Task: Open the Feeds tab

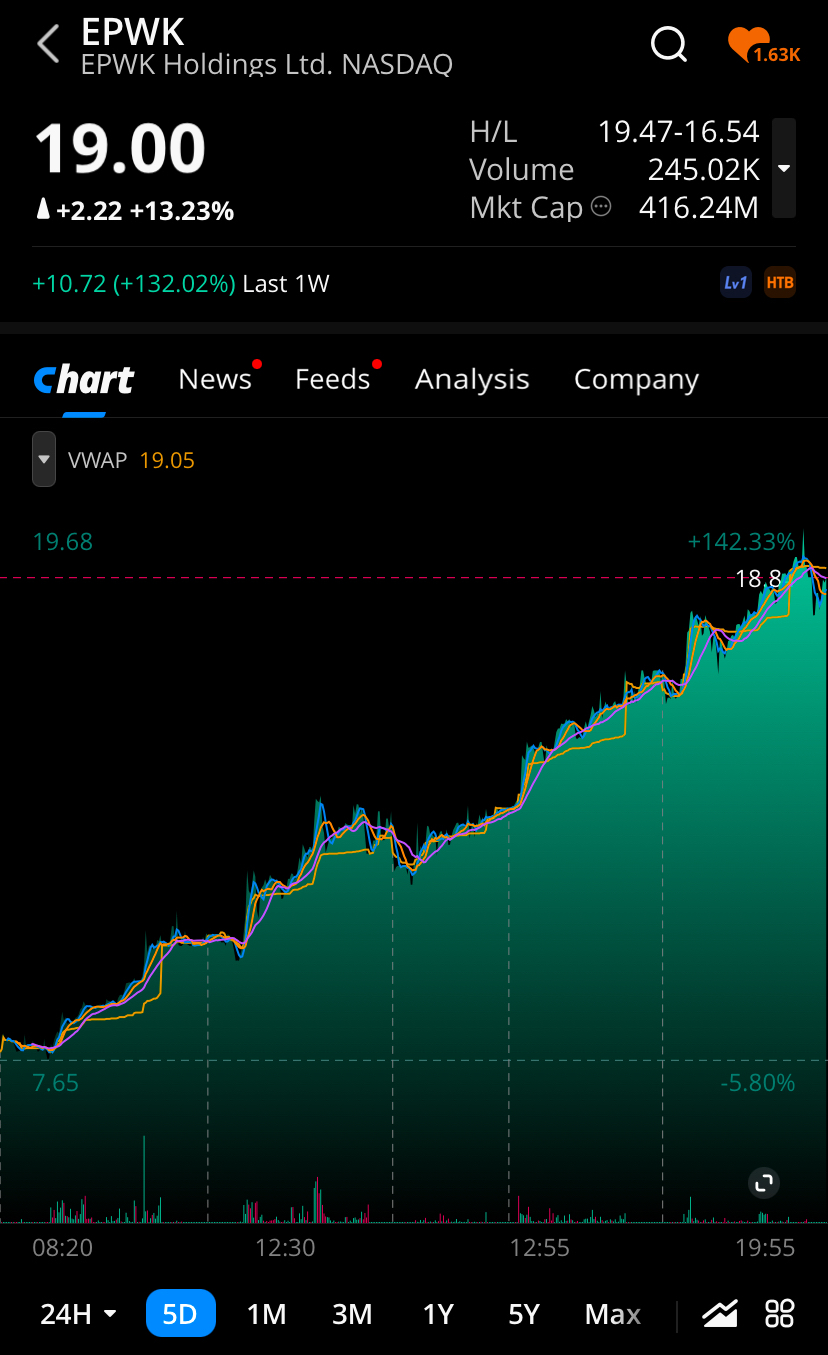Action: click(x=333, y=379)
